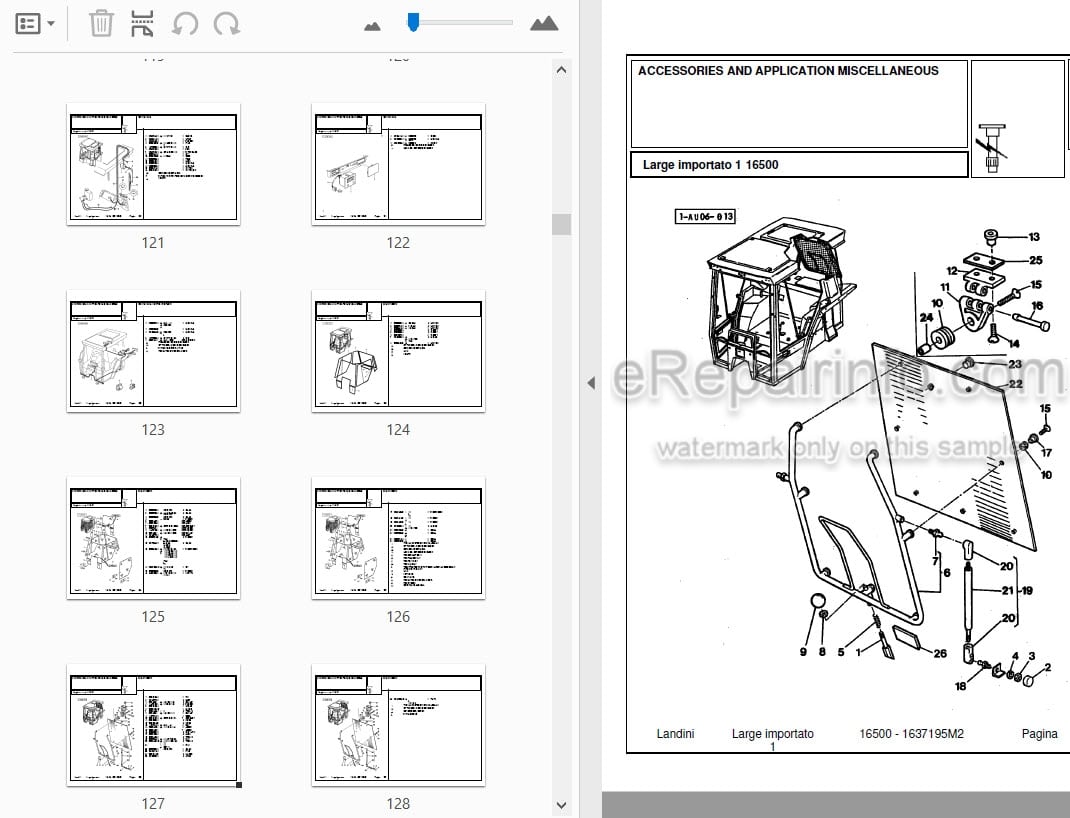
Task: Click the thumbnail panel scroll up arrow
Action: pos(561,70)
